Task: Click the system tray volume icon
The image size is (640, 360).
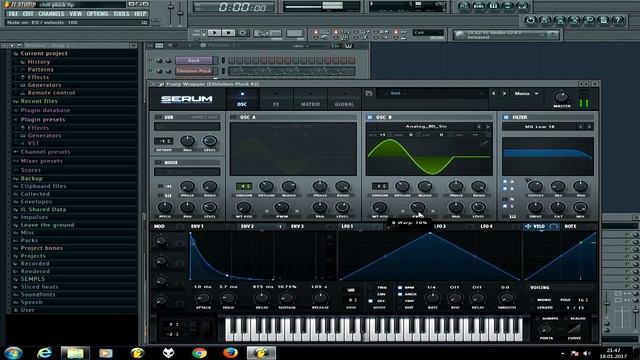Action: point(587,353)
